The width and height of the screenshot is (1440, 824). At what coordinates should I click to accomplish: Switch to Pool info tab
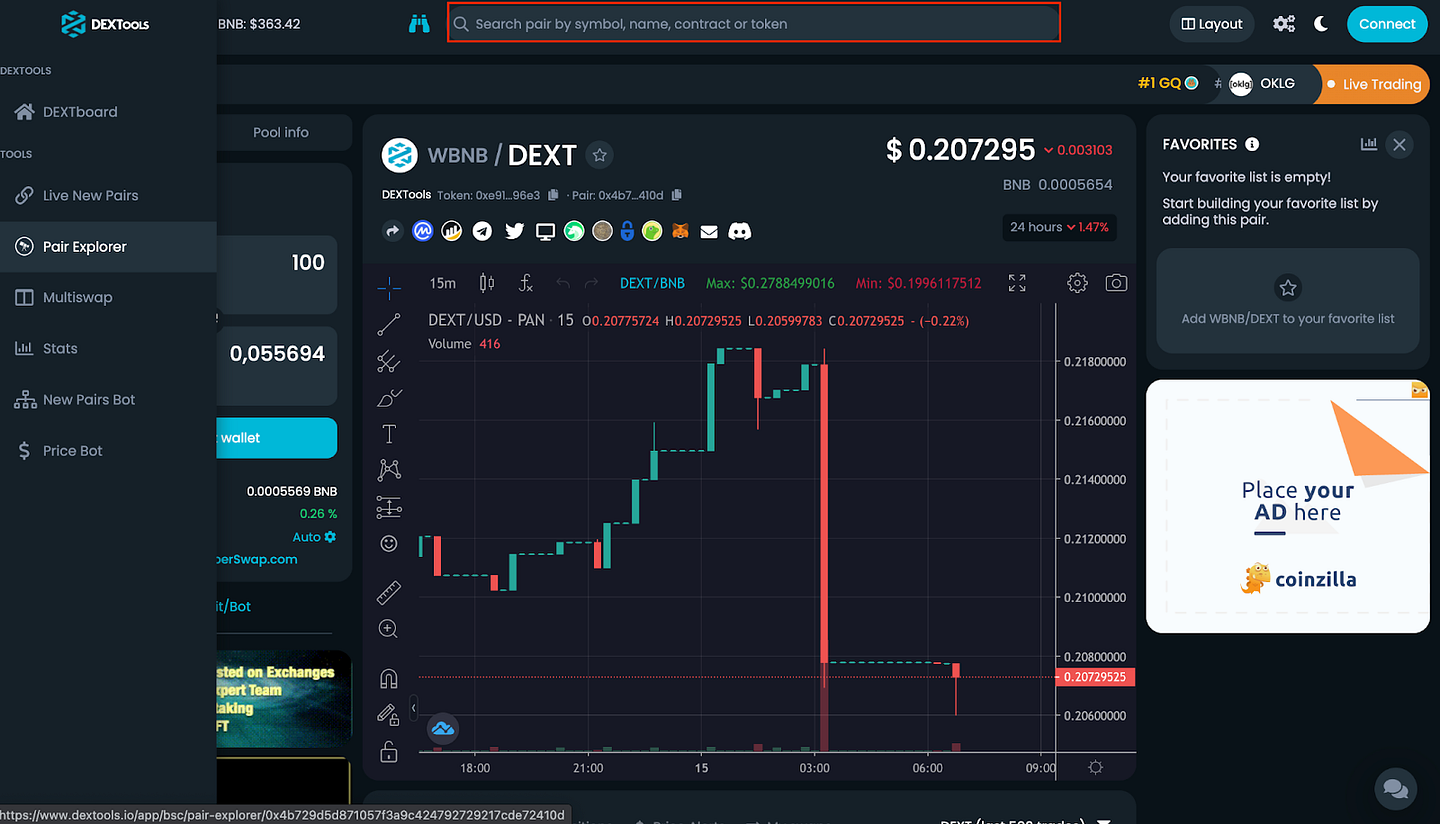click(281, 132)
